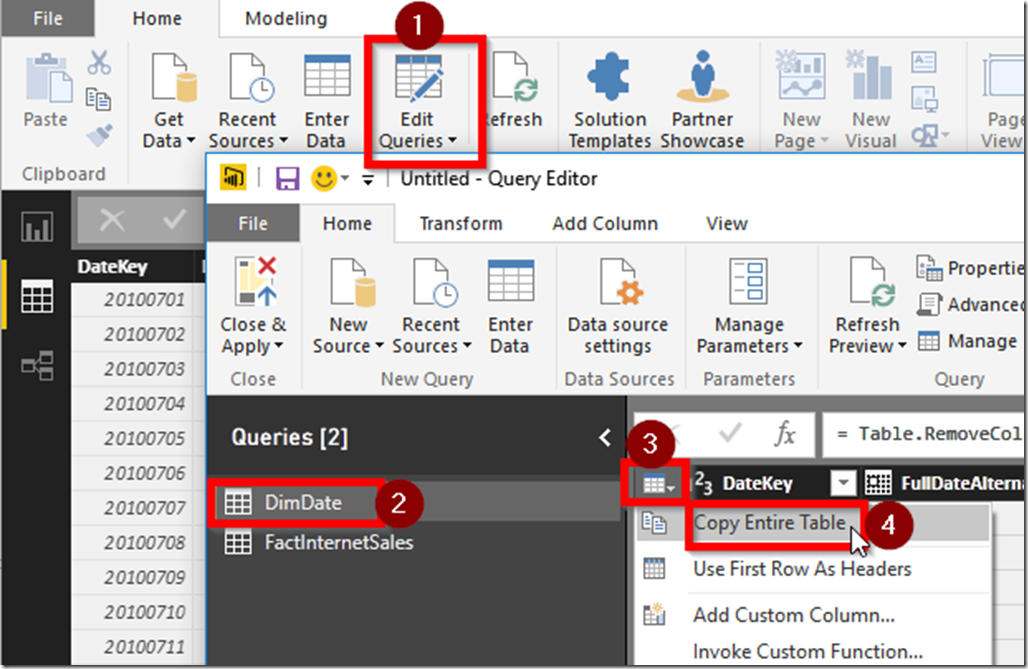Open Data source settings

pos(618,306)
